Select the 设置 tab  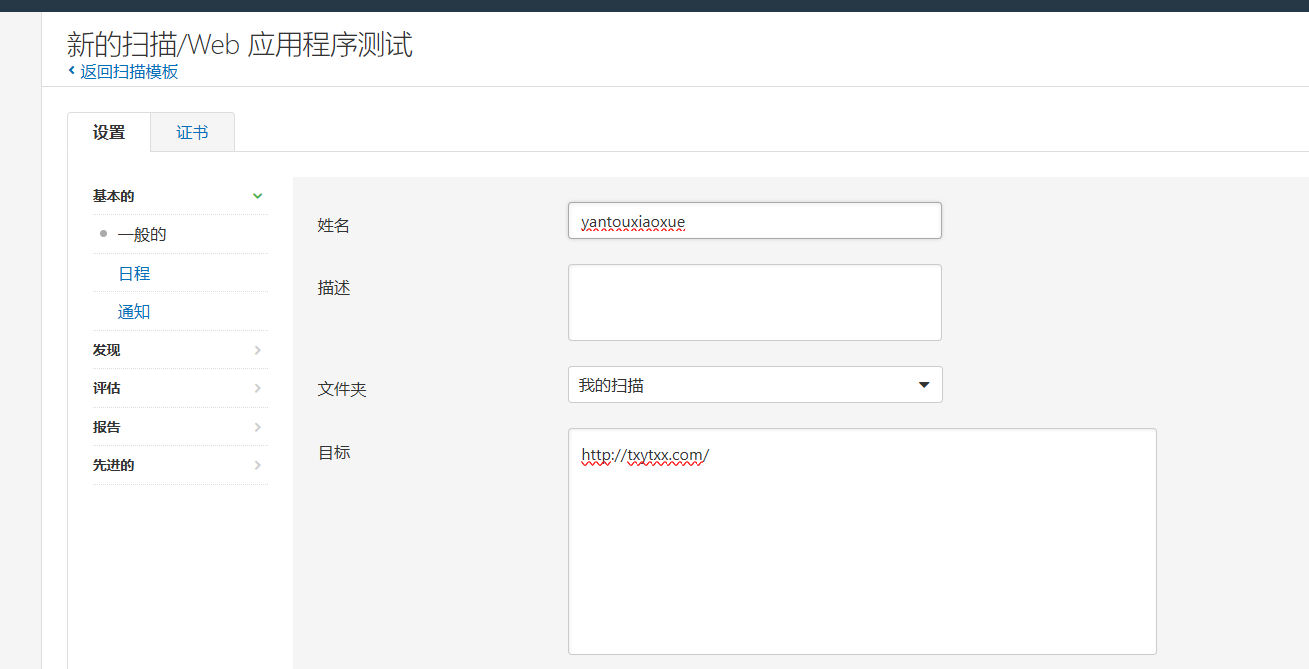pos(109,132)
